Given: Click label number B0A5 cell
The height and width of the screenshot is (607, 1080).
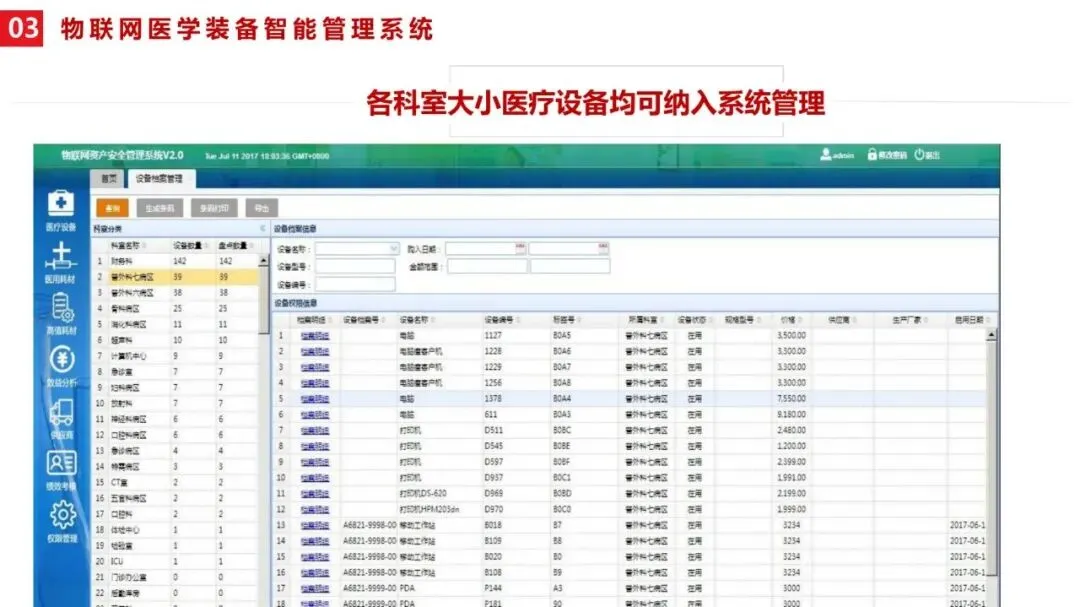Looking at the screenshot, I should (x=562, y=336).
